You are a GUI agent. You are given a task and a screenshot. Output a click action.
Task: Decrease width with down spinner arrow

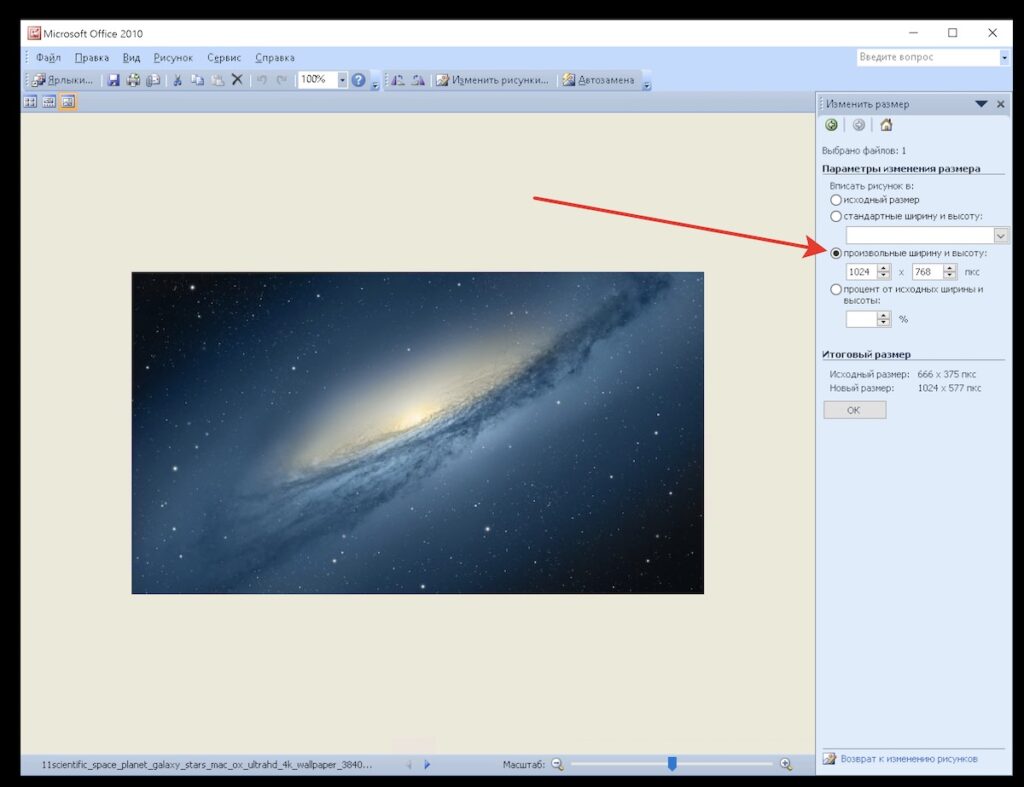click(884, 276)
